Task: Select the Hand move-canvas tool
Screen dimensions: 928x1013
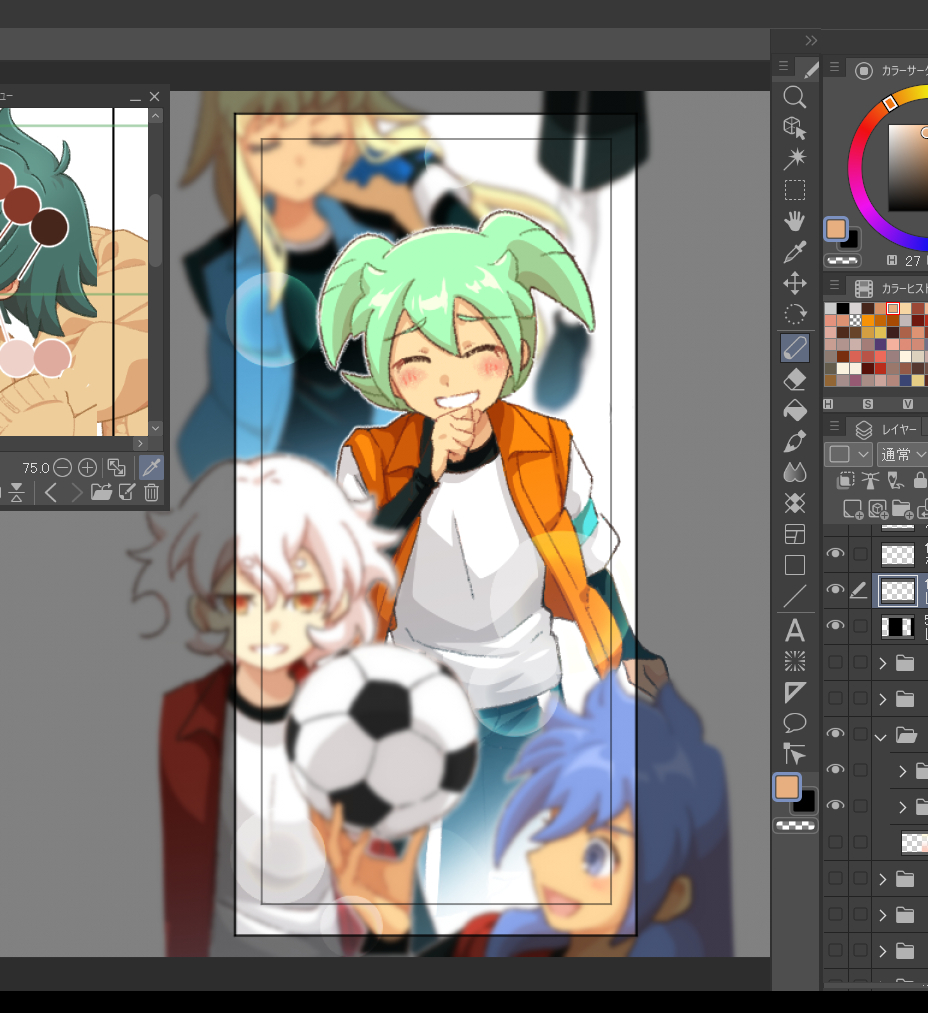Action: pos(794,221)
